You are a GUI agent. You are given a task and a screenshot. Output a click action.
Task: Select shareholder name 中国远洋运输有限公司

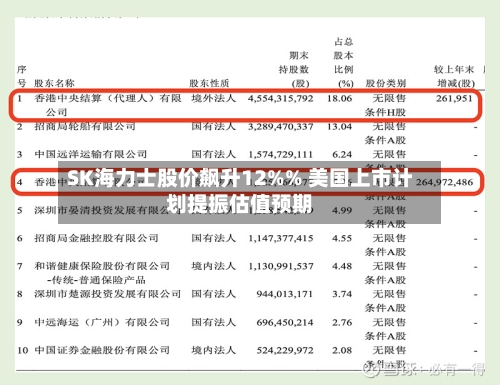(91, 154)
